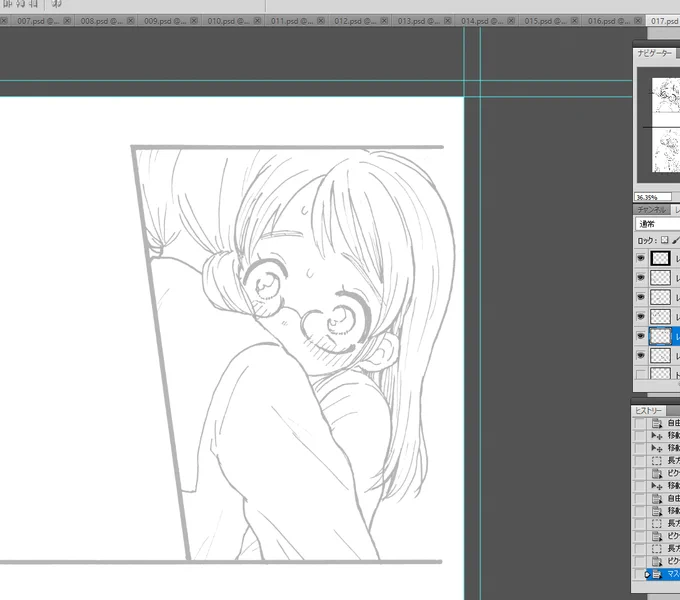The height and width of the screenshot is (600, 680).
Task: Close the 007.psd tab with its X
Action: (67, 20)
